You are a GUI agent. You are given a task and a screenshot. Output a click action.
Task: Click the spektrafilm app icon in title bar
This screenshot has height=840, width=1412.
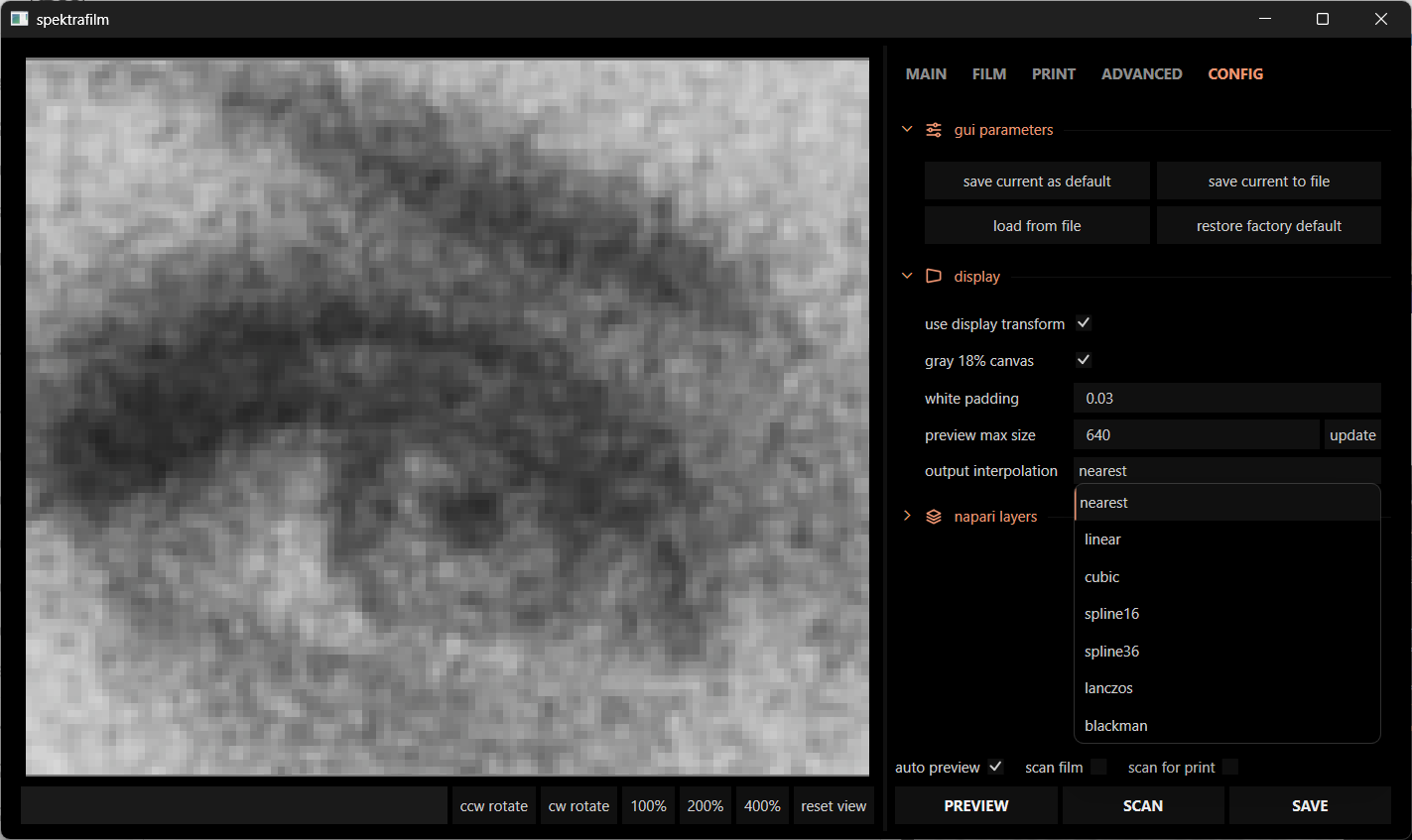19,19
